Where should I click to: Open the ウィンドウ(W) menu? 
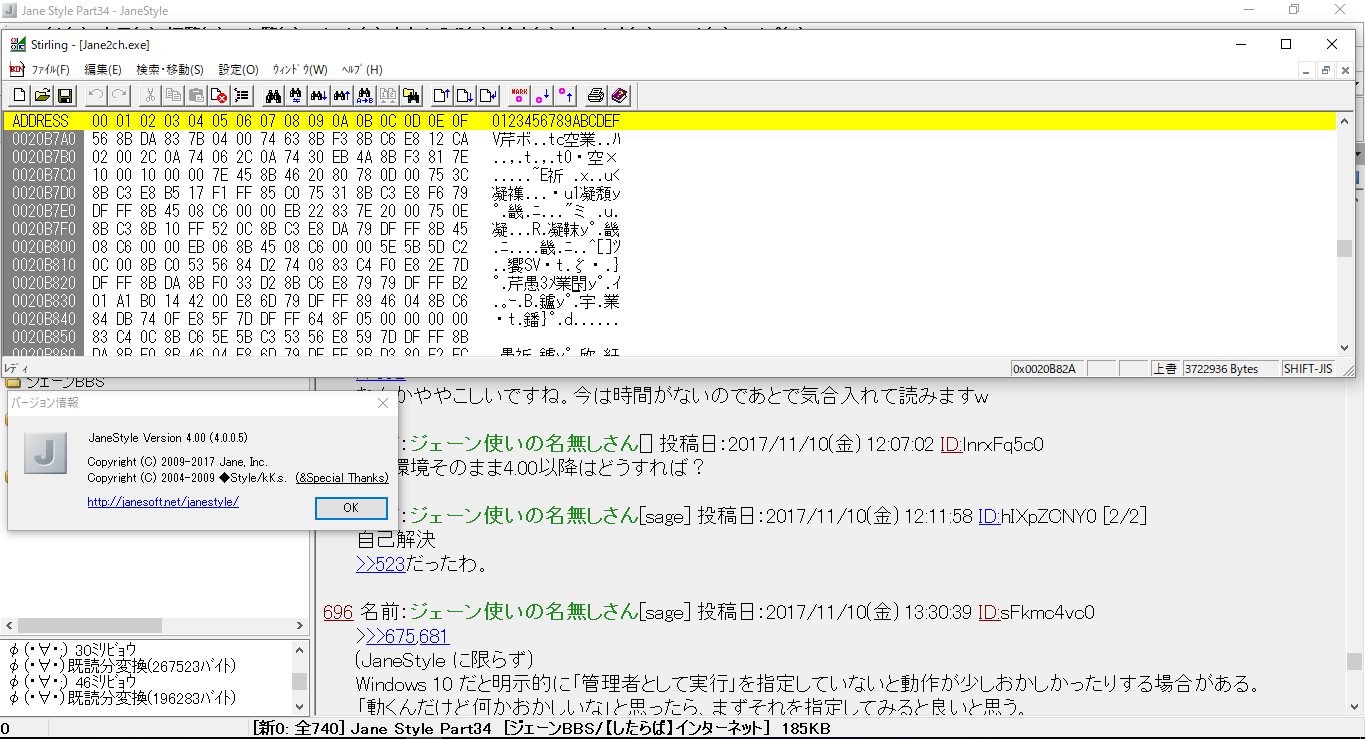coord(300,70)
